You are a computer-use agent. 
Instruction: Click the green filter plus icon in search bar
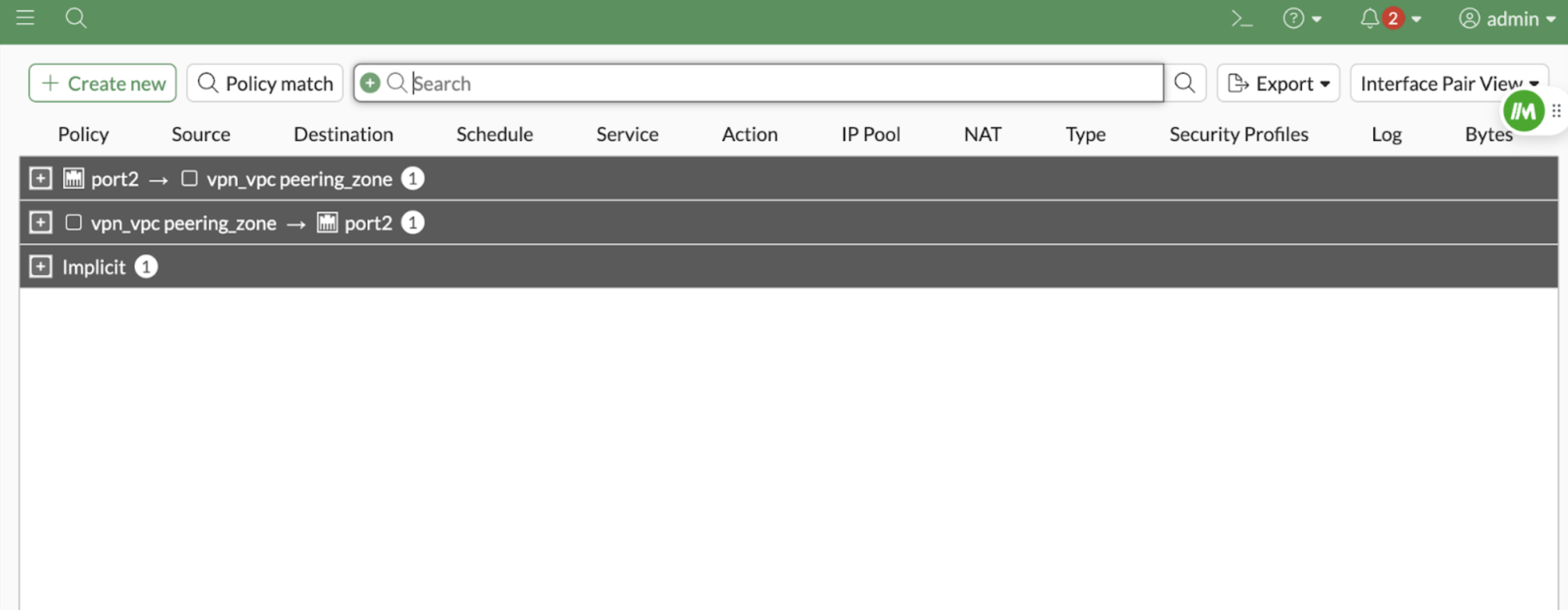point(369,83)
